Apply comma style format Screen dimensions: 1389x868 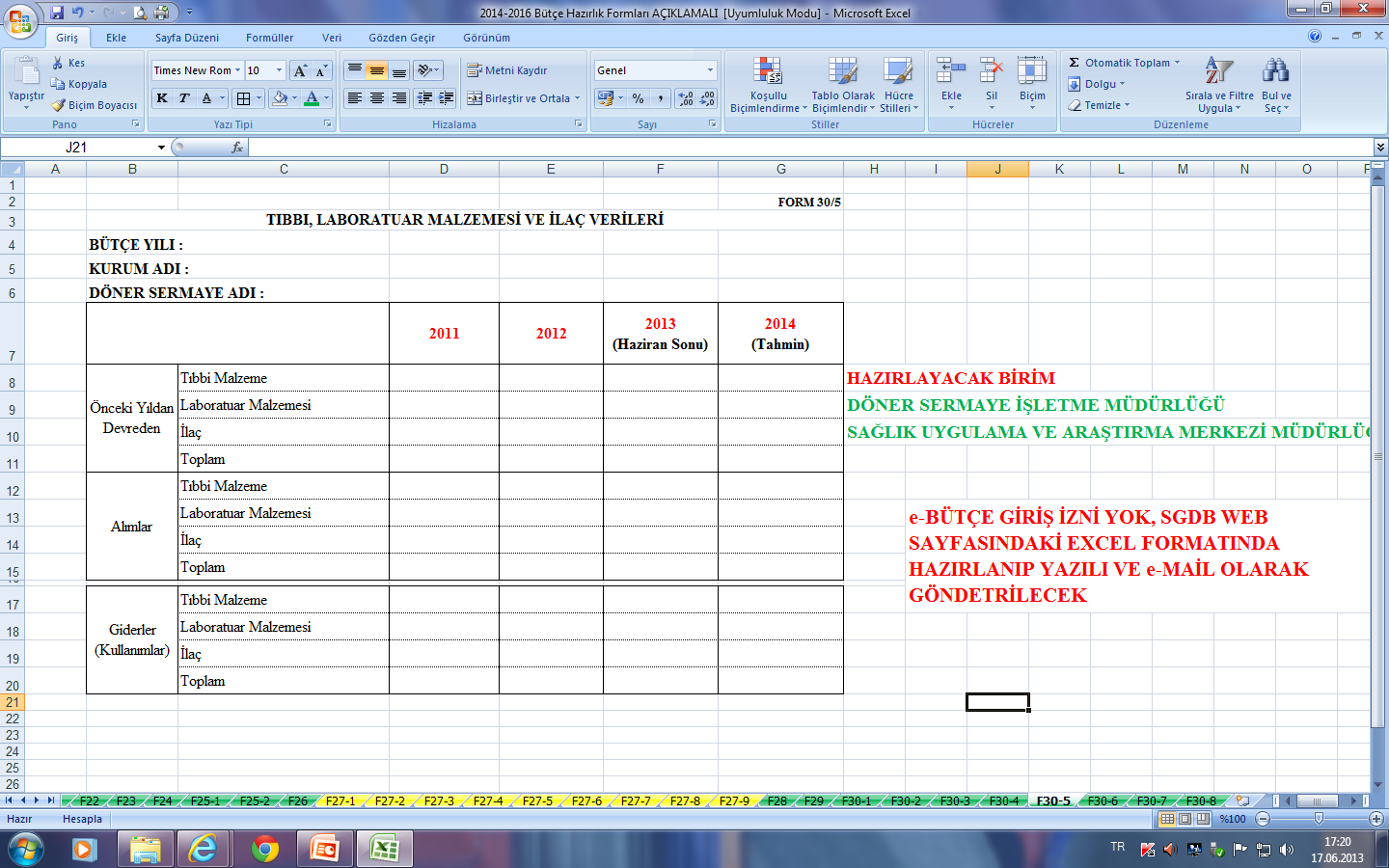click(x=660, y=98)
